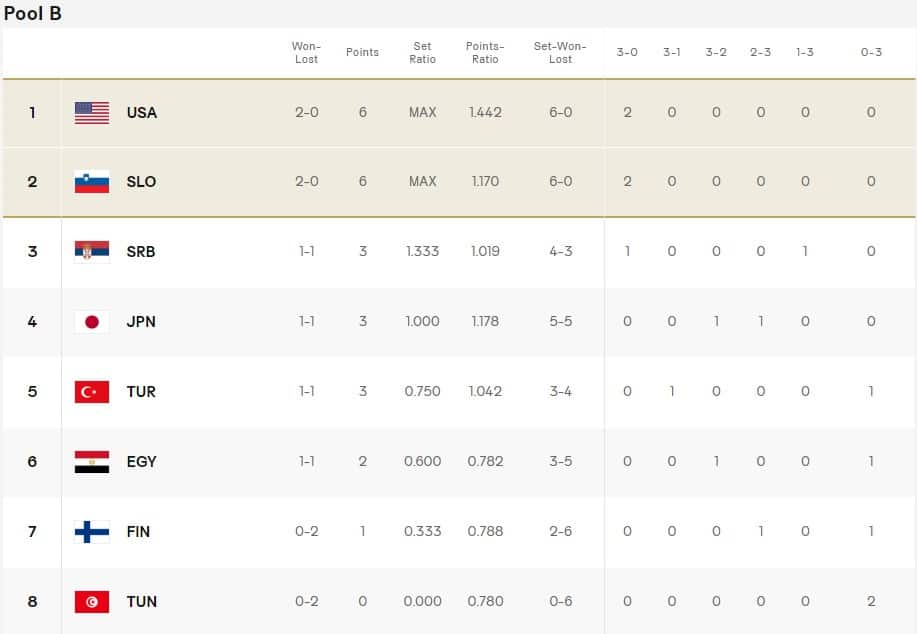The width and height of the screenshot is (917, 634).
Task: Click the Serbia flag icon
Action: point(92,252)
